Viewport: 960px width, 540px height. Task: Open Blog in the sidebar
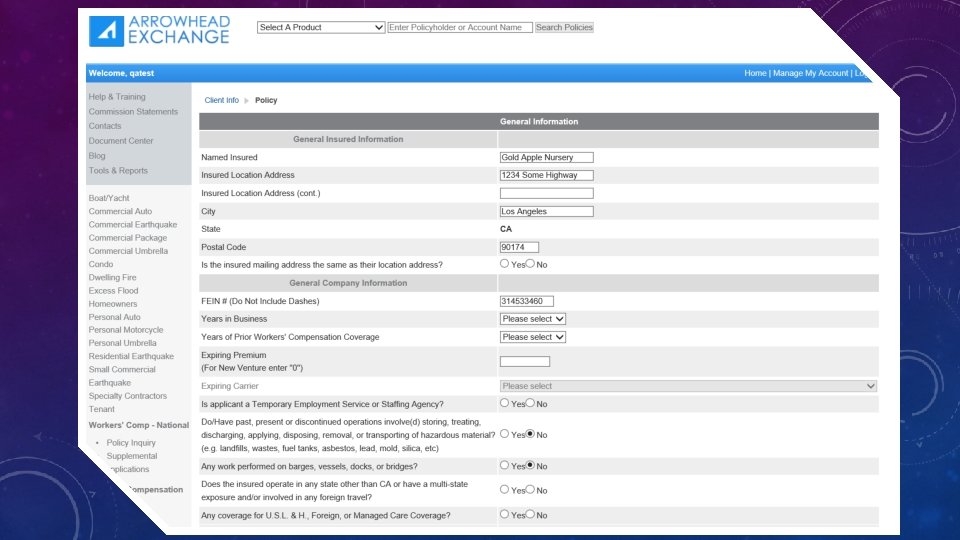(x=97, y=156)
